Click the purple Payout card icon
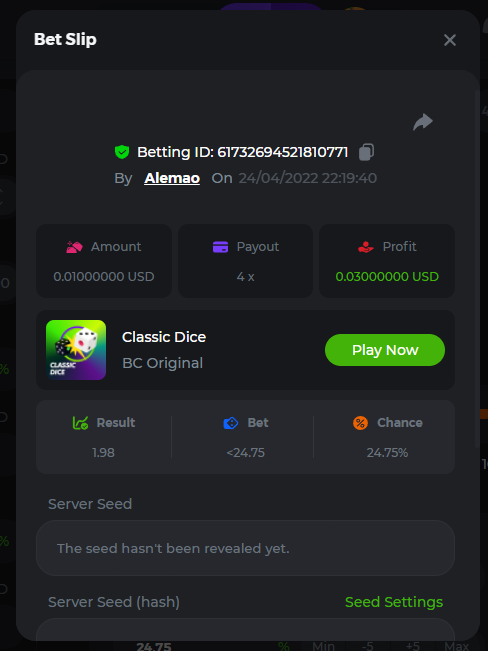Screen dimensions: 488x651 [220, 247]
